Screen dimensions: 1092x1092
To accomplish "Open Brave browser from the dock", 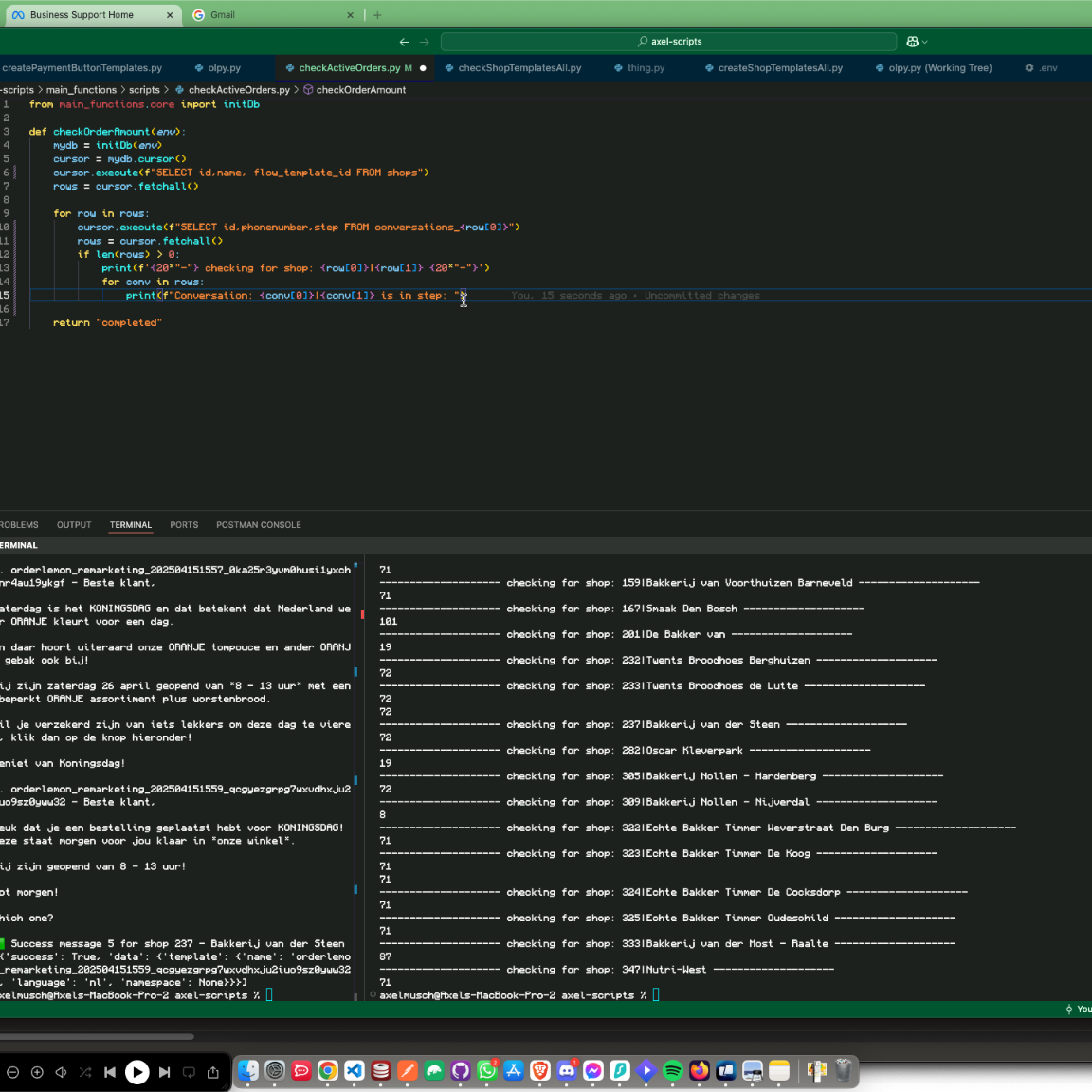I will point(540,1071).
